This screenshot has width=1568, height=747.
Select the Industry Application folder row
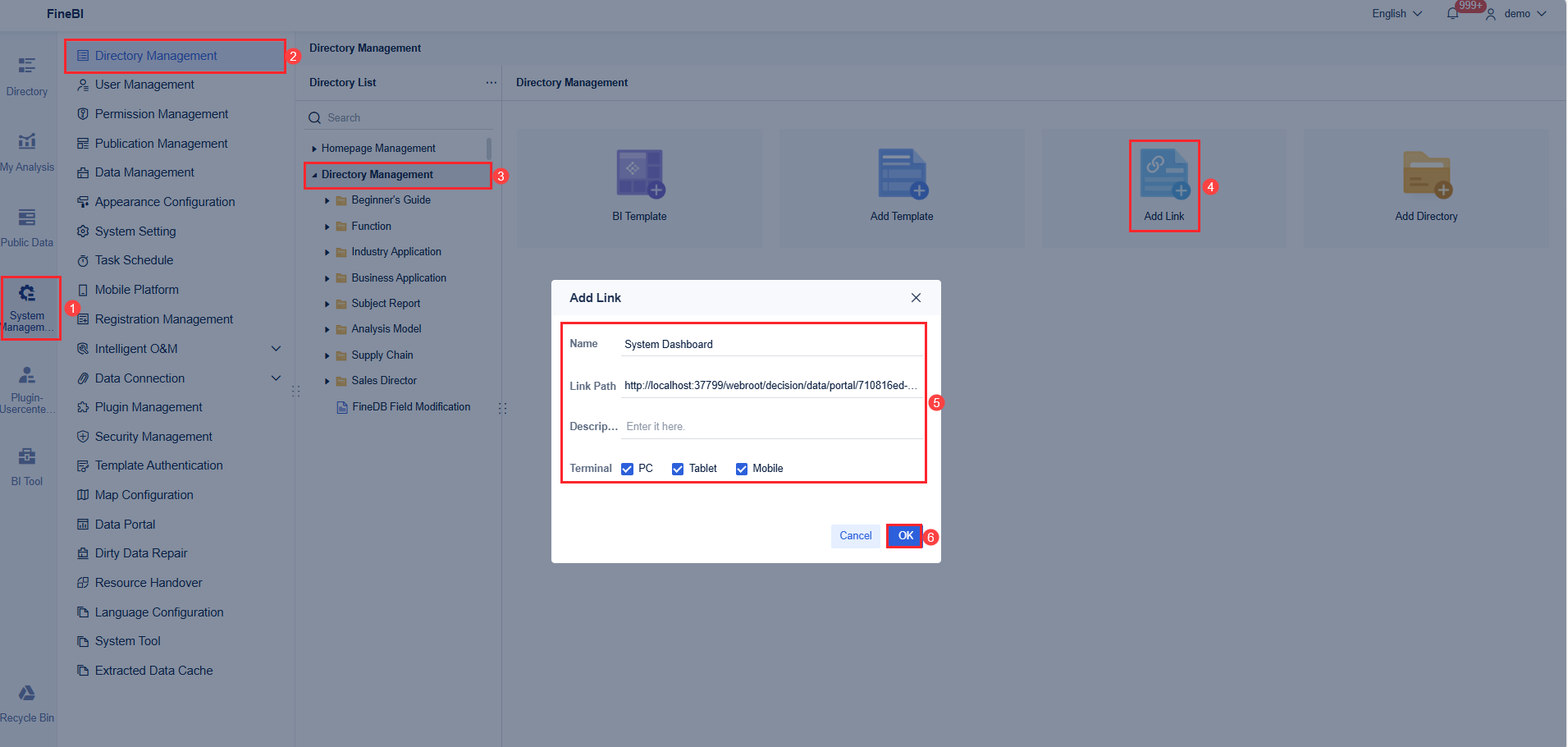tap(398, 252)
